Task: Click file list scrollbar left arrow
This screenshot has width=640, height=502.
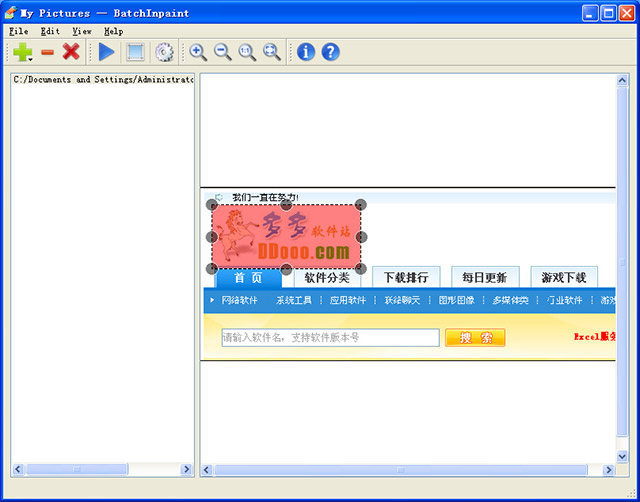Action: [x=18, y=469]
